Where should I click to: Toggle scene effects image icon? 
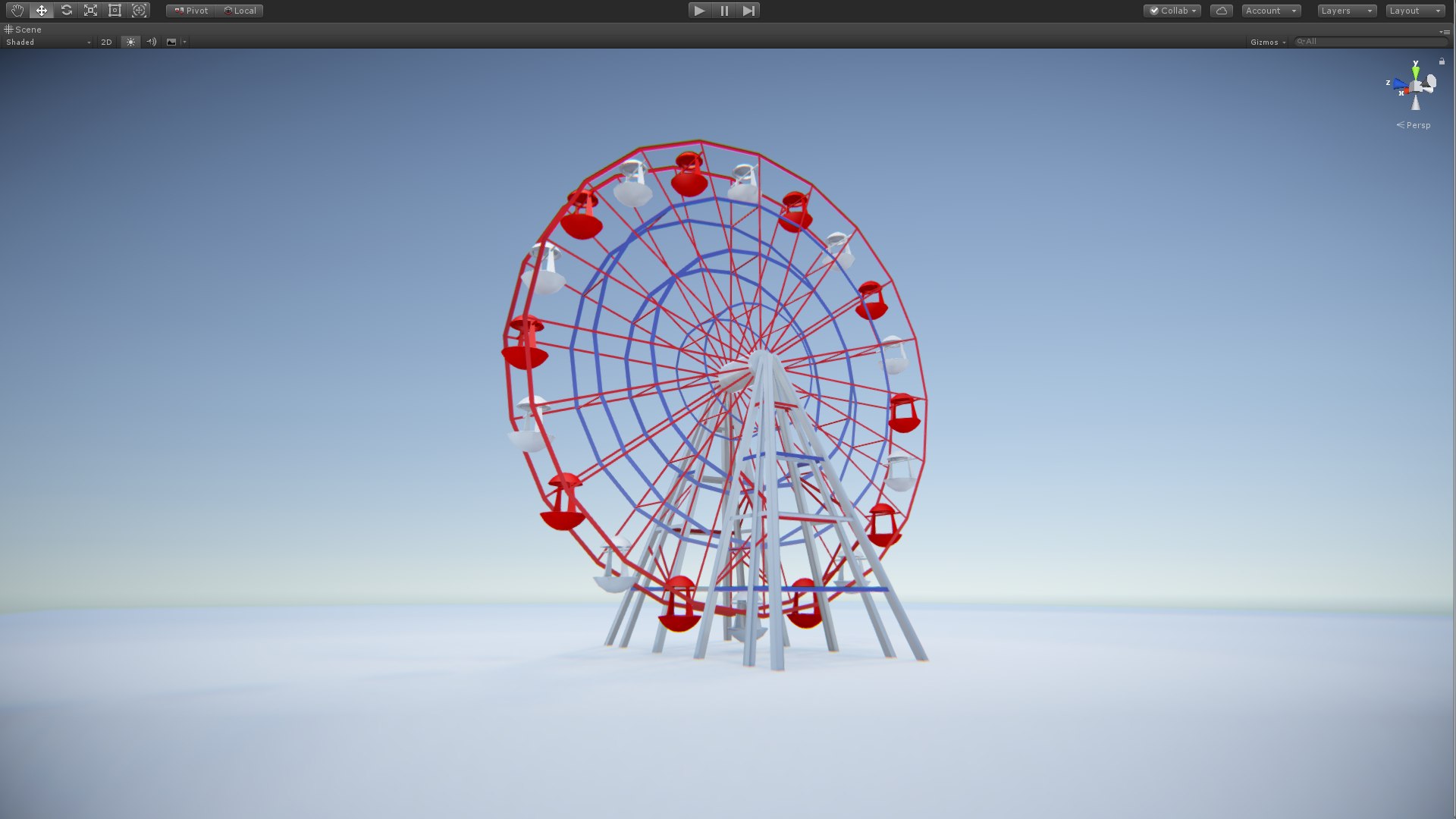pos(171,42)
